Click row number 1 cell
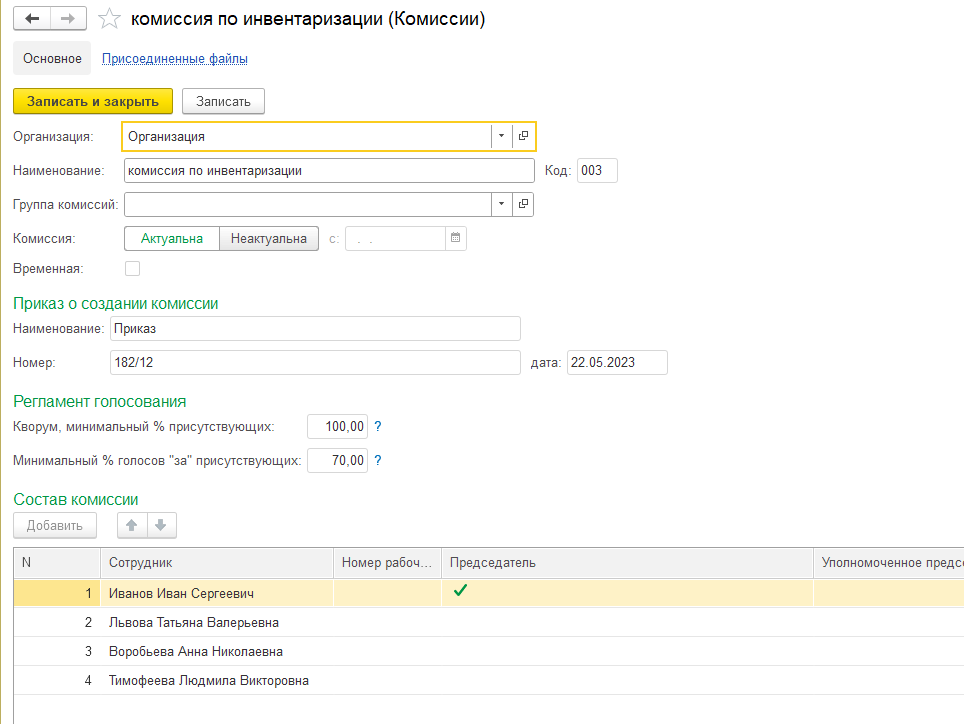Image resolution: width=964 pixels, height=724 pixels. [57, 593]
